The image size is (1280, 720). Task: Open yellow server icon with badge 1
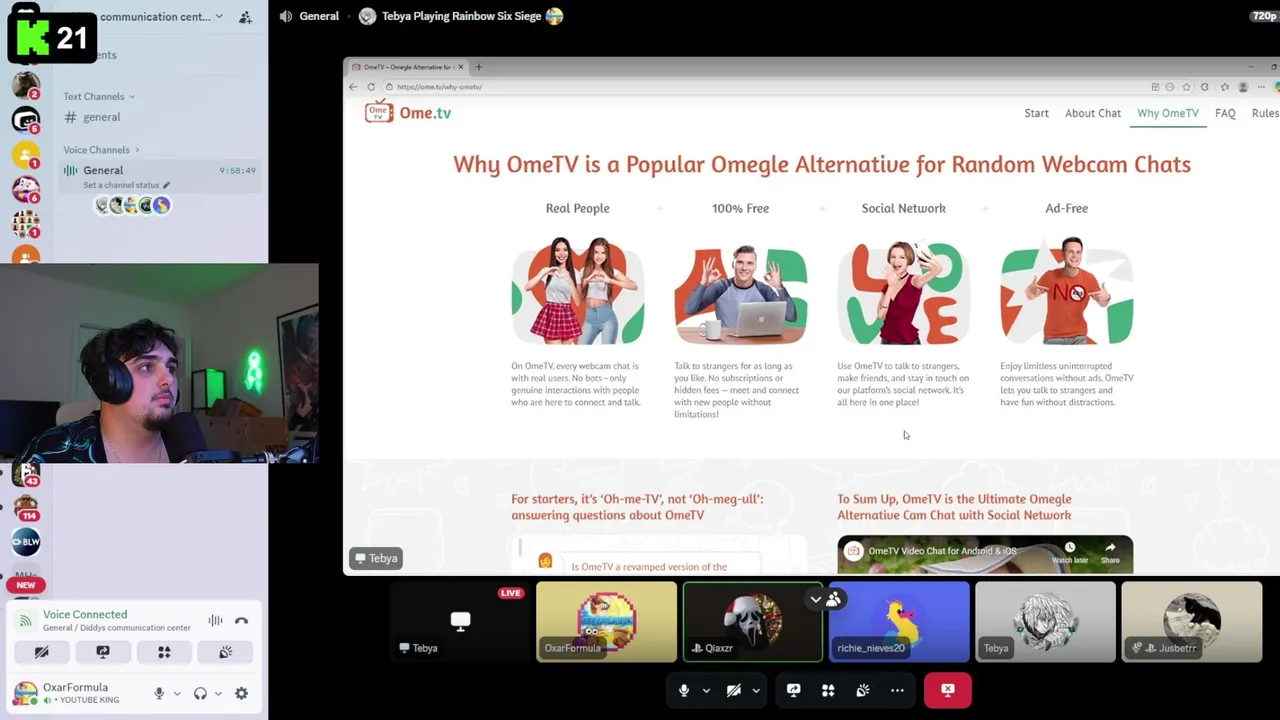[x=26, y=155]
